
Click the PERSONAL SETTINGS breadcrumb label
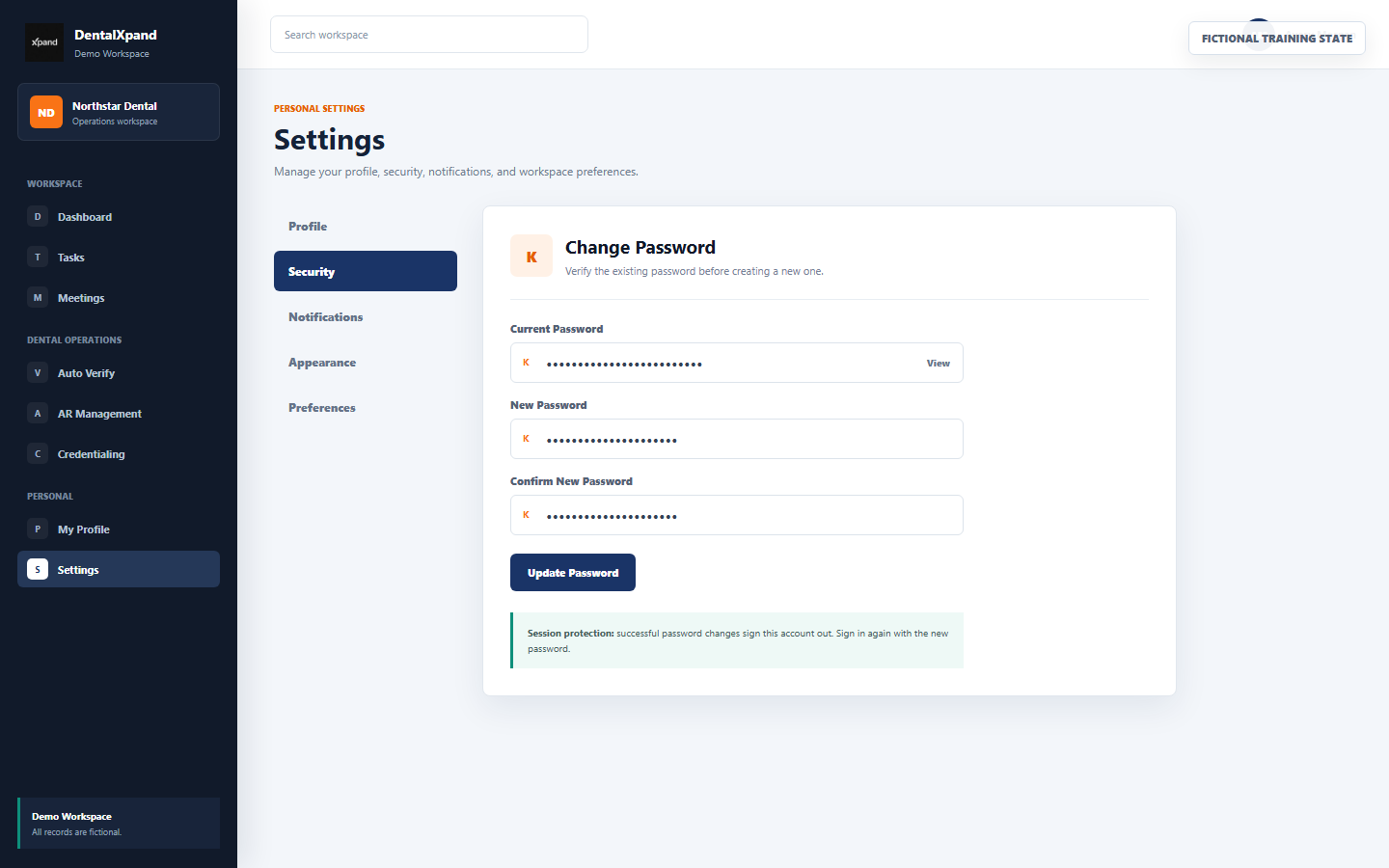(319, 109)
